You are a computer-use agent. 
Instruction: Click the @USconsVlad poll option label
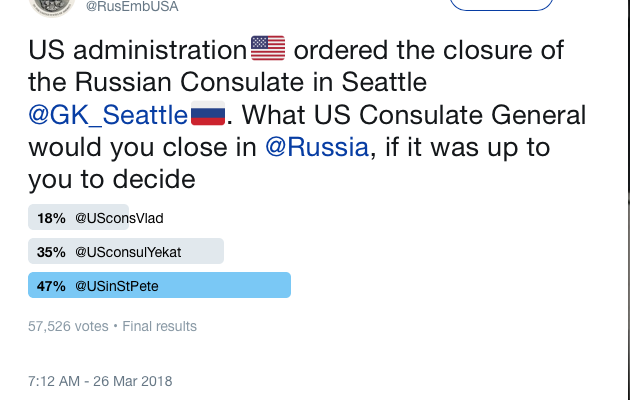119,218
